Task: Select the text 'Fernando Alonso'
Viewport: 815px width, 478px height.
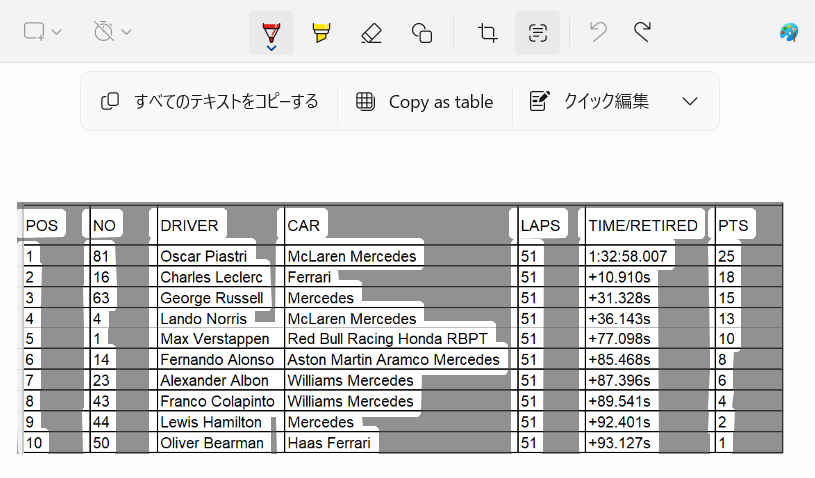Action: [x=217, y=360]
